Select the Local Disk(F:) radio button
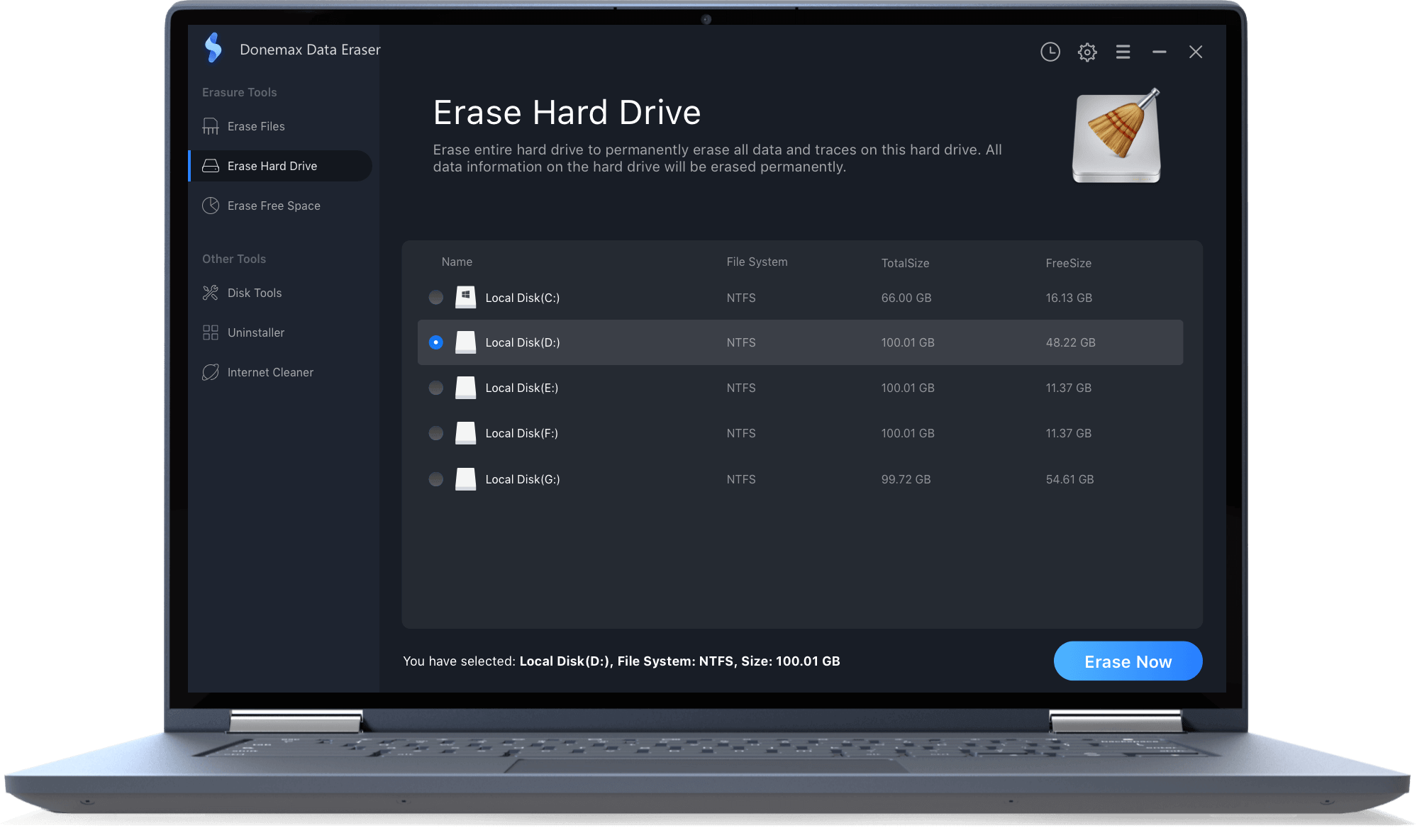Viewport: 1417px width, 840px height. [436, 433]
